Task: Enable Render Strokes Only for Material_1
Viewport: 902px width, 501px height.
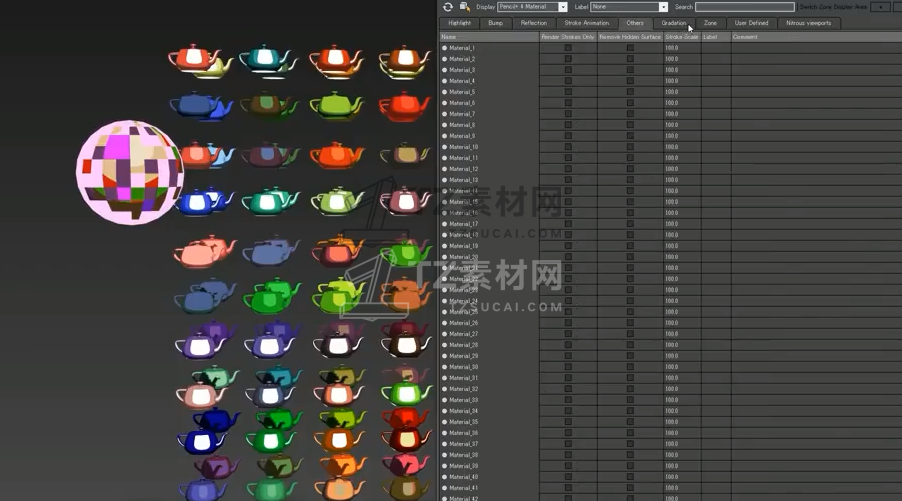Action: point(568,48)
